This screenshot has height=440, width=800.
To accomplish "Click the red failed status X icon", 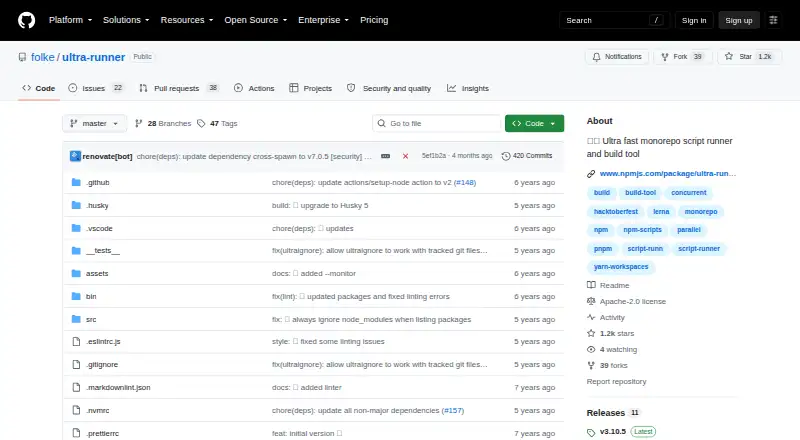I will point(405,156).
